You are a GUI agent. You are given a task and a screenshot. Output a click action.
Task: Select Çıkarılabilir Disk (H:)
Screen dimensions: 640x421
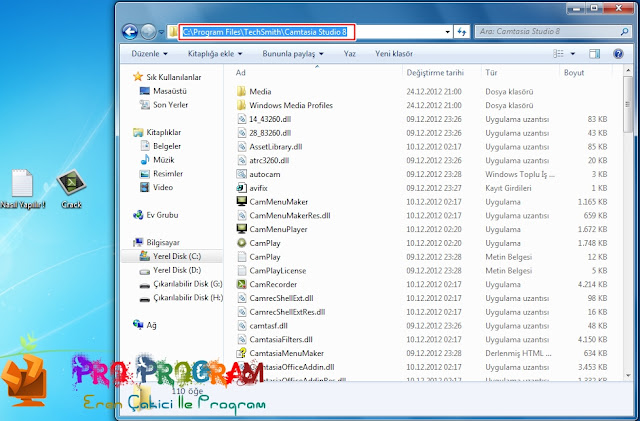[187, 298]
